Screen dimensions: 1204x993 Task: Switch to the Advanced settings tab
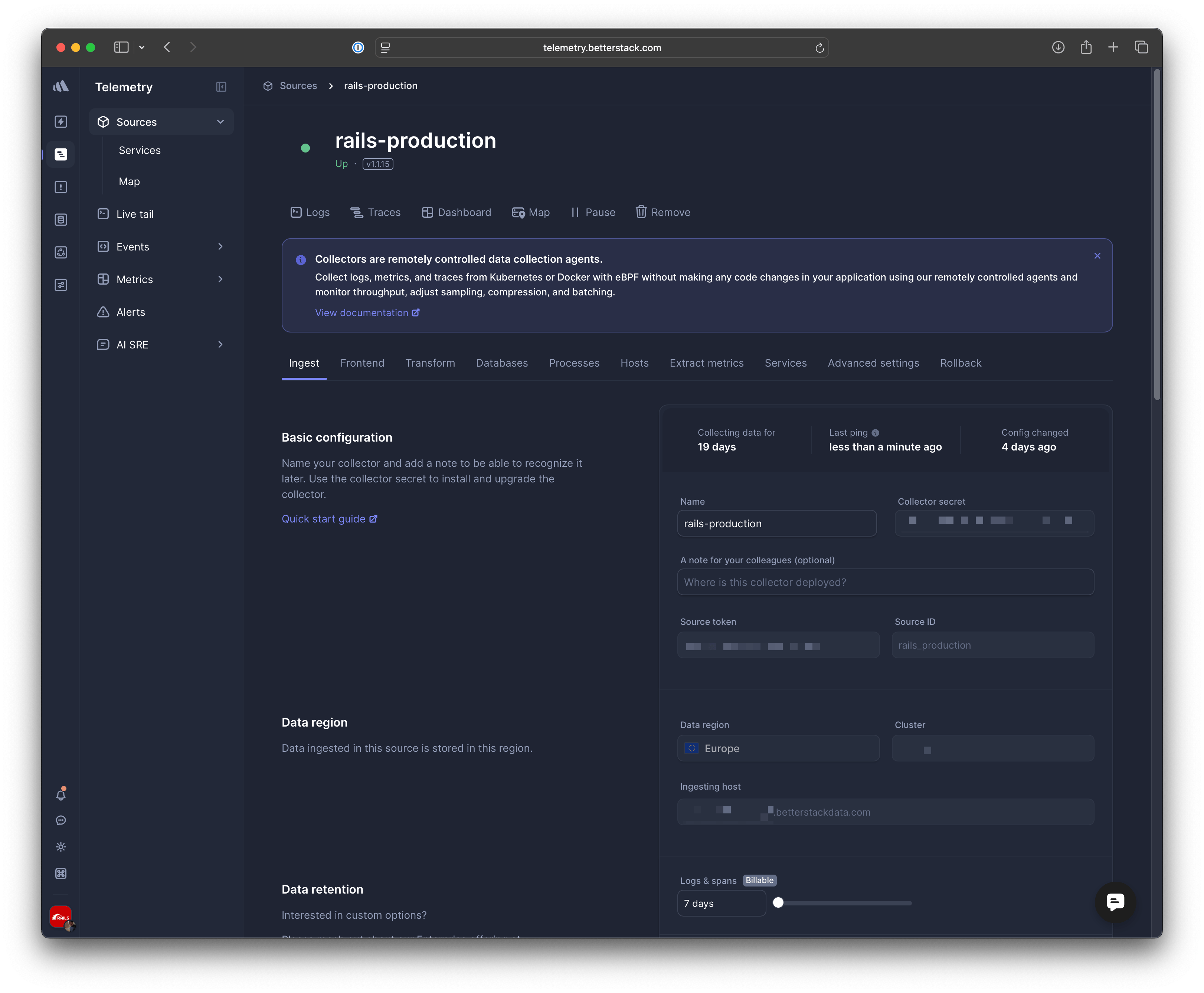(x=873, y=363)
